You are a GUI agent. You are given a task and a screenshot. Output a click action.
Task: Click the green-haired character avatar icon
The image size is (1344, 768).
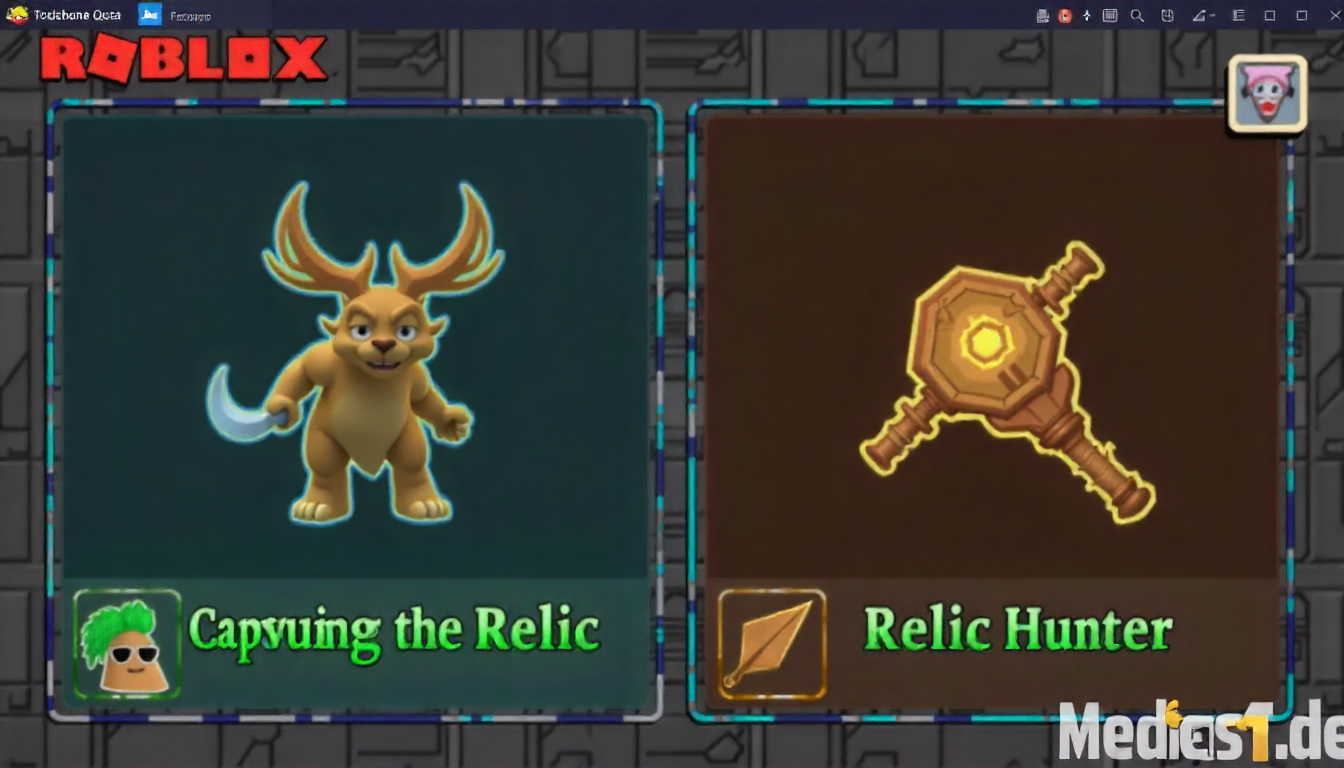coord(127,644)
